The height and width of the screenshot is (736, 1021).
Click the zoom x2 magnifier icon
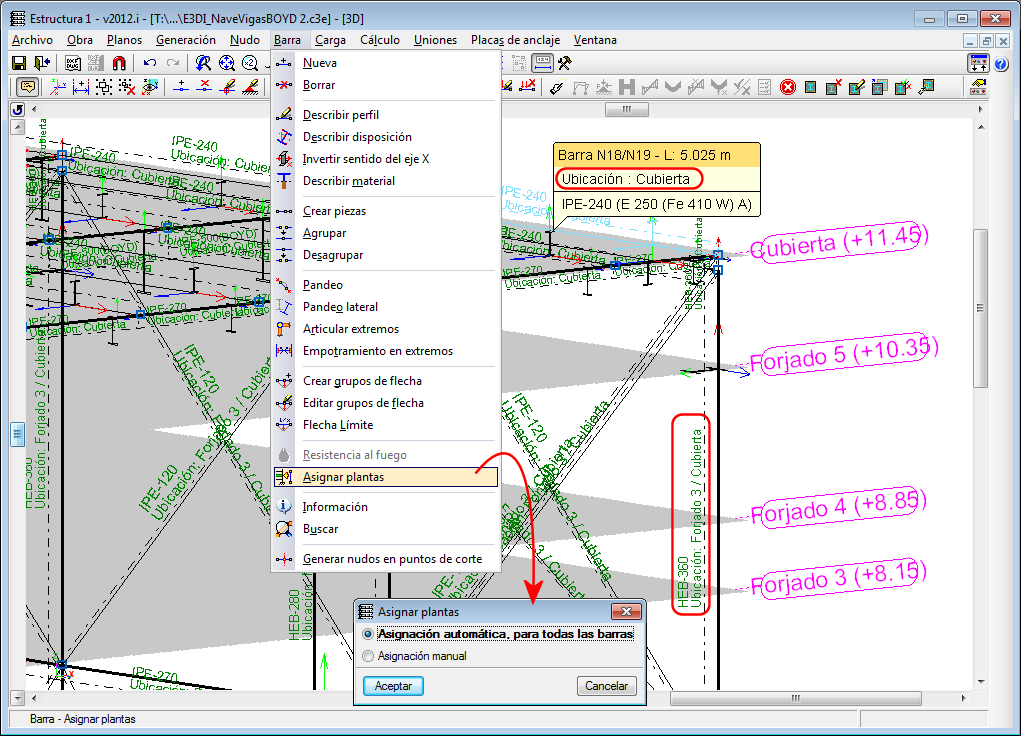250,63
